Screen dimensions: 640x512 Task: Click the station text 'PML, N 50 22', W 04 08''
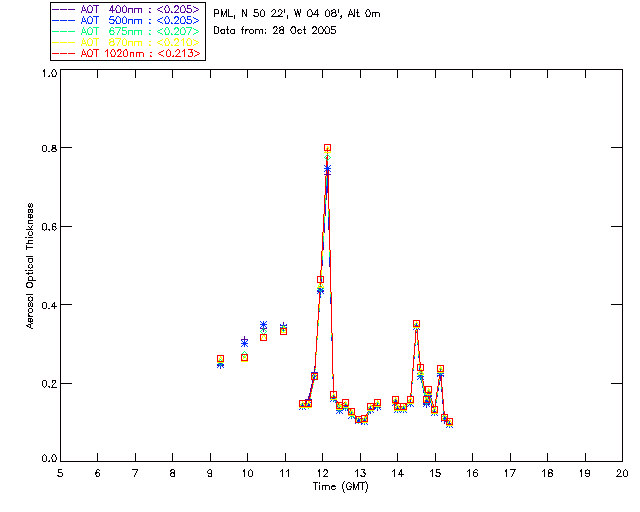[278, 14]
